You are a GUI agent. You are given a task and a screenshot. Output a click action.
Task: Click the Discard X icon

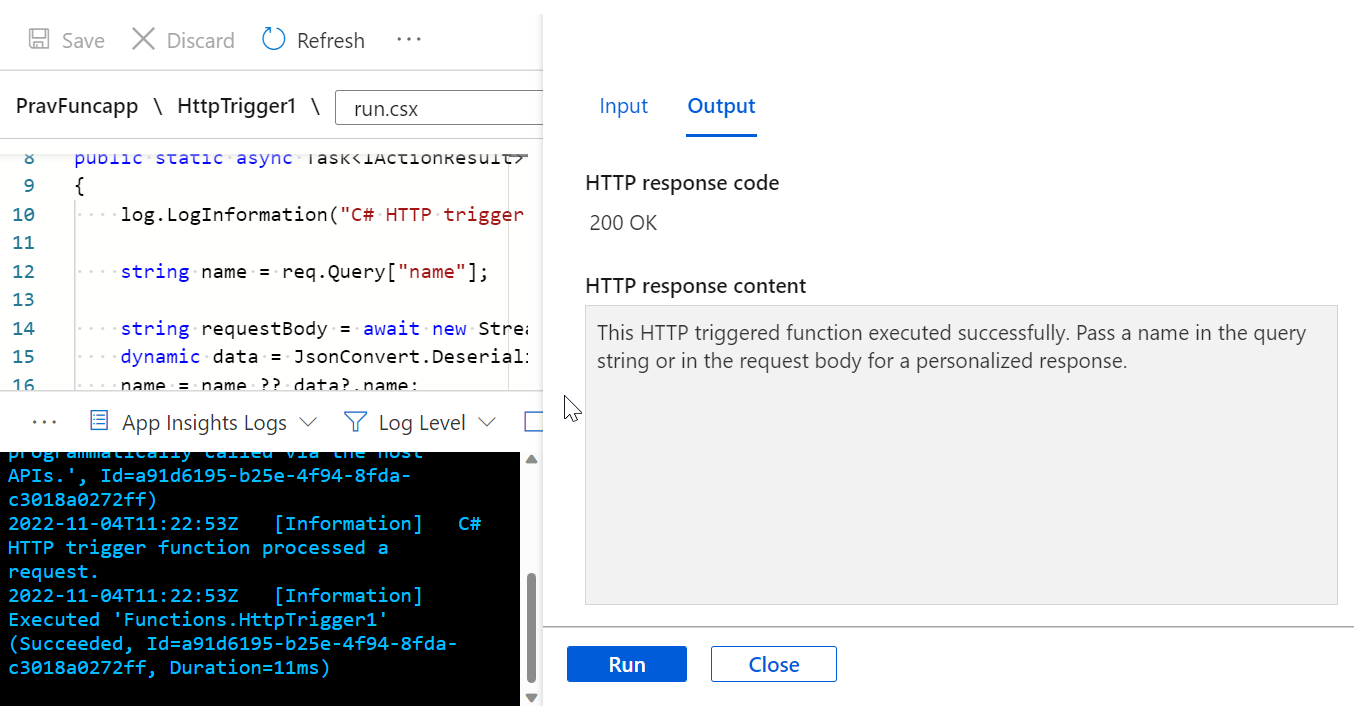tap(144, 40)
